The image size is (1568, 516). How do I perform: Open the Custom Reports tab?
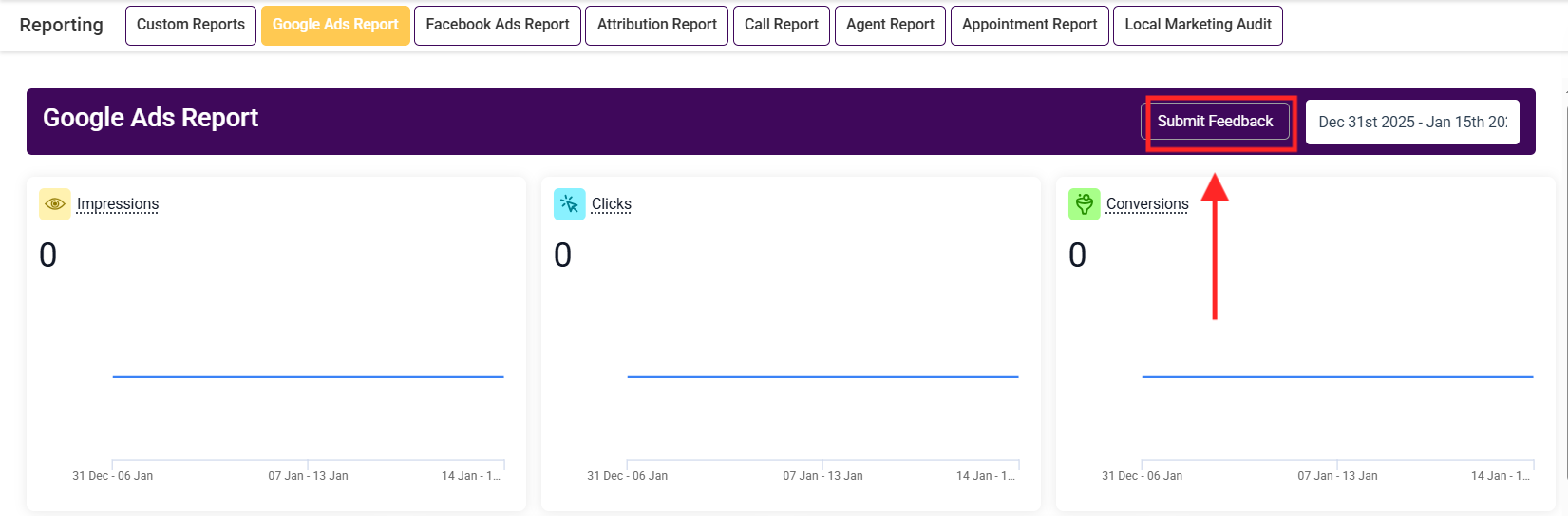pyautogui.click(x=191, y=25)
